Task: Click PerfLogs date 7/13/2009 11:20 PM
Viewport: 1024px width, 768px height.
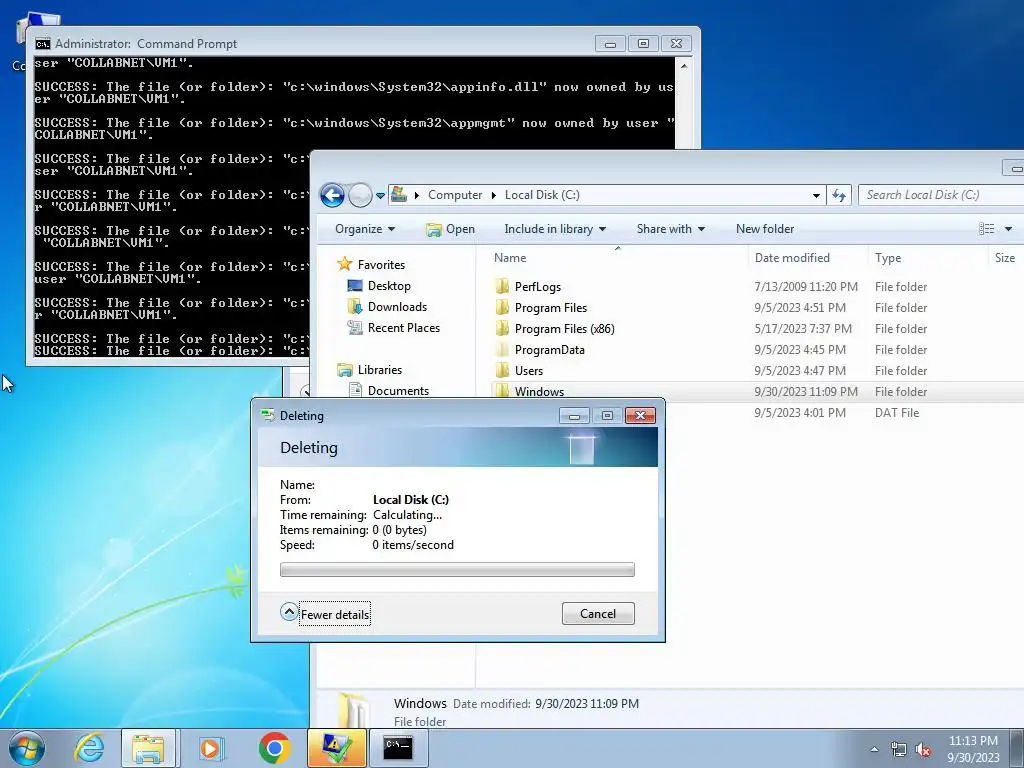Action: click(x=806, y=287)
